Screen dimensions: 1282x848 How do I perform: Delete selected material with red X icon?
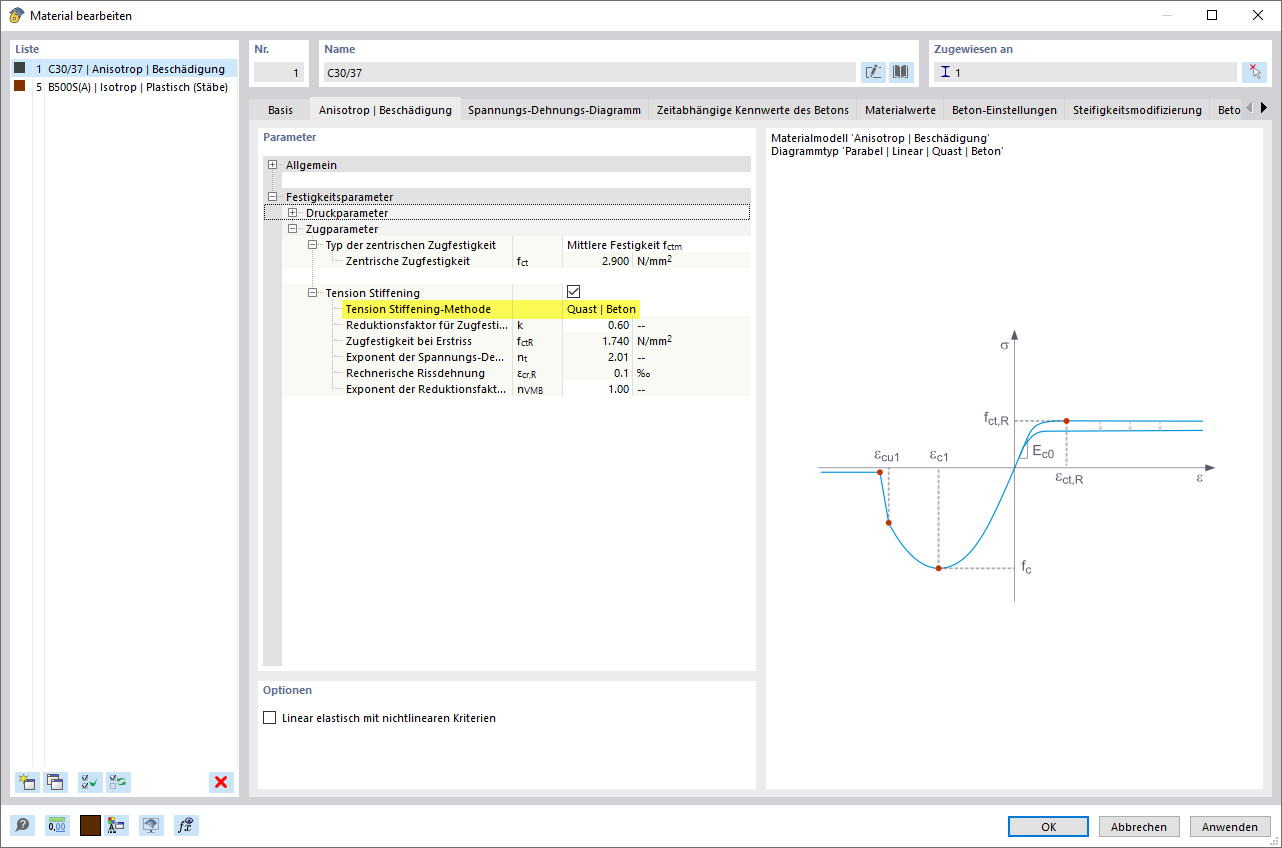click(x=221, y=783)
